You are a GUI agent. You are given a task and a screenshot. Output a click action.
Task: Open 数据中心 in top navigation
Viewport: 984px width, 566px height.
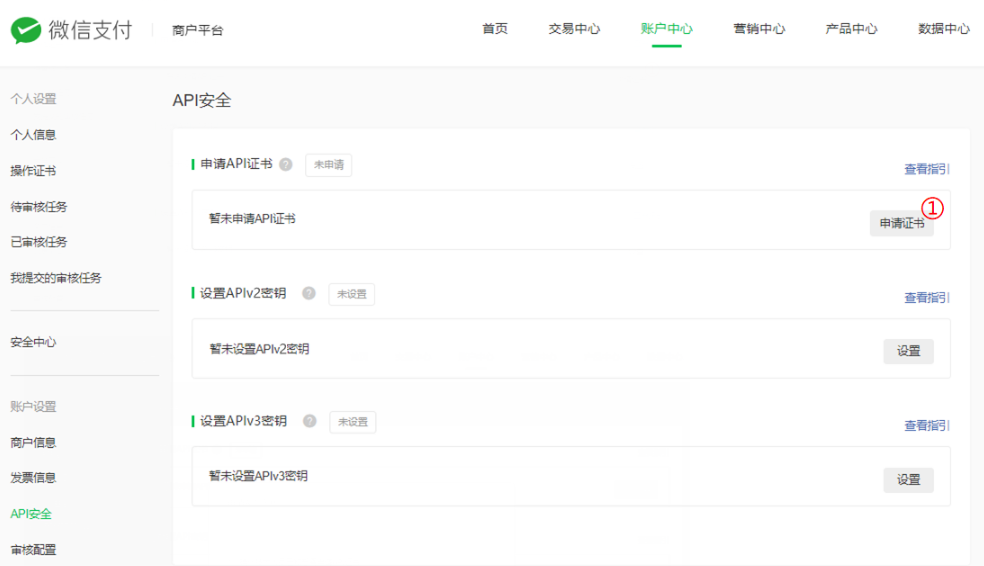943,29
